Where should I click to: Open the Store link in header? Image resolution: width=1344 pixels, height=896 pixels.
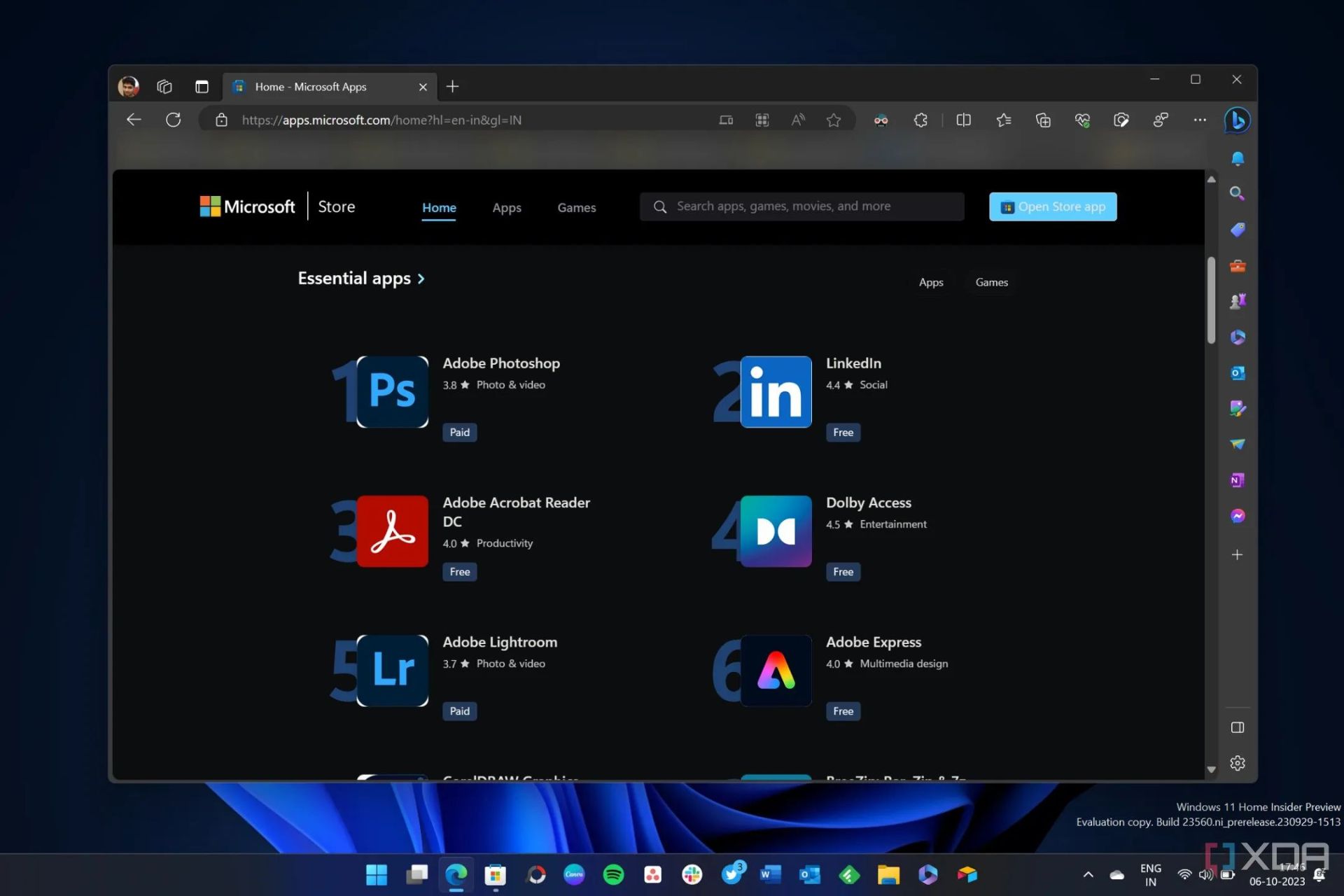[x=337, y=206]
